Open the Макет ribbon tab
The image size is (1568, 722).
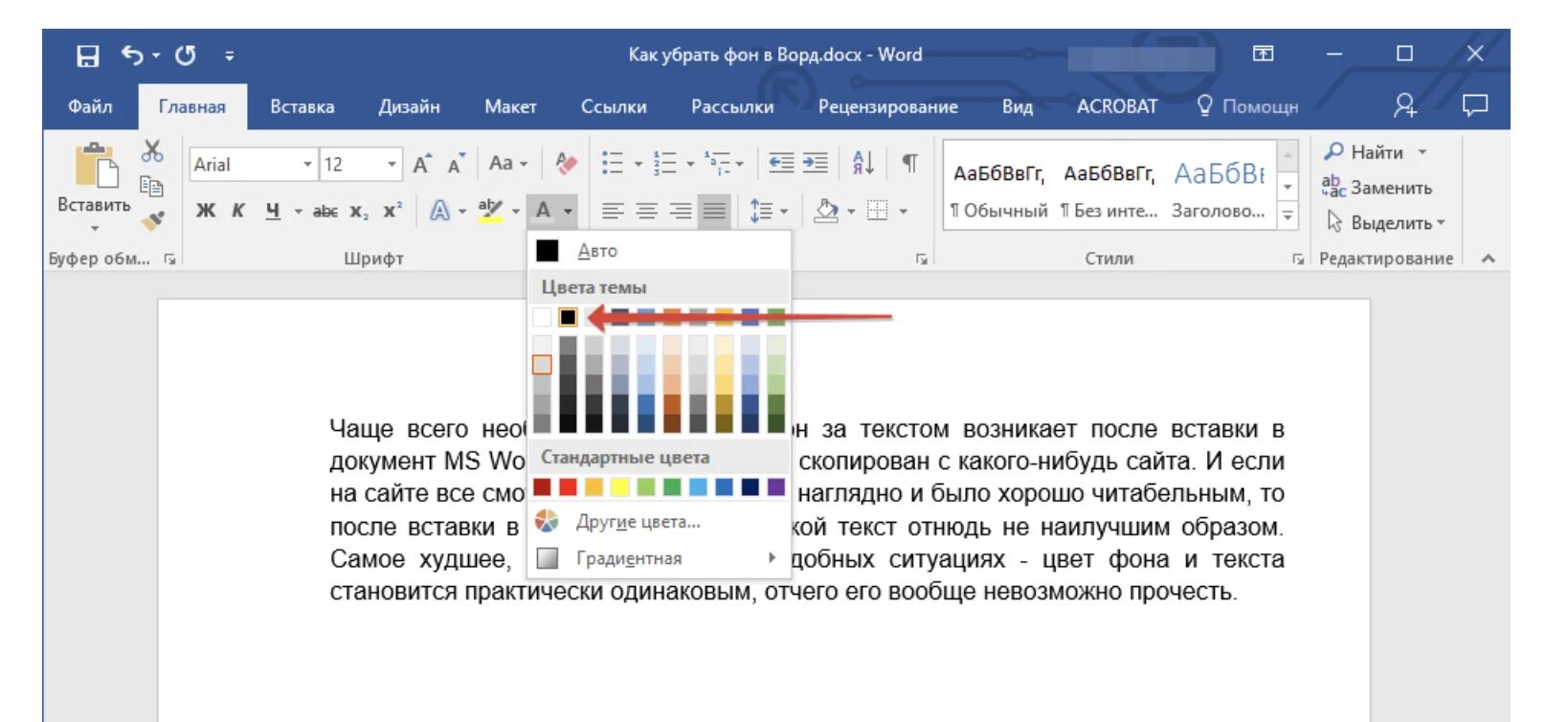tap(510, 106)
